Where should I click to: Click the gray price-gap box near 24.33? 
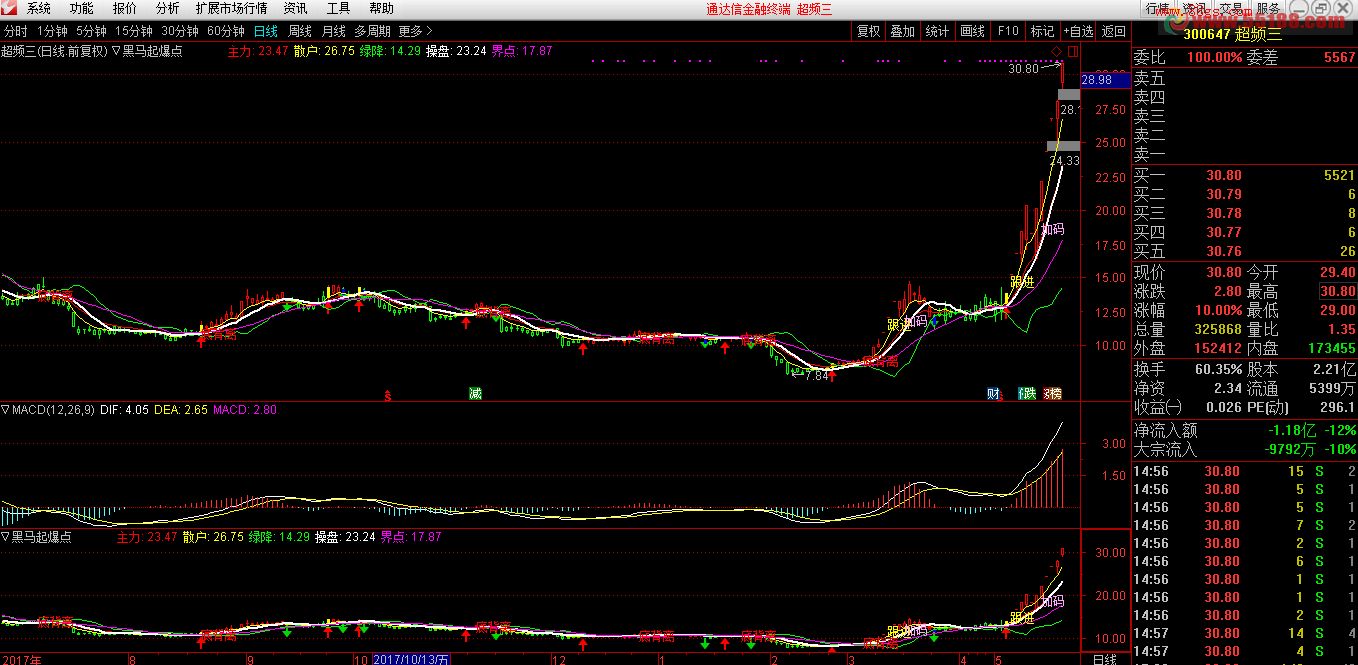click(x=1063, y=146)
